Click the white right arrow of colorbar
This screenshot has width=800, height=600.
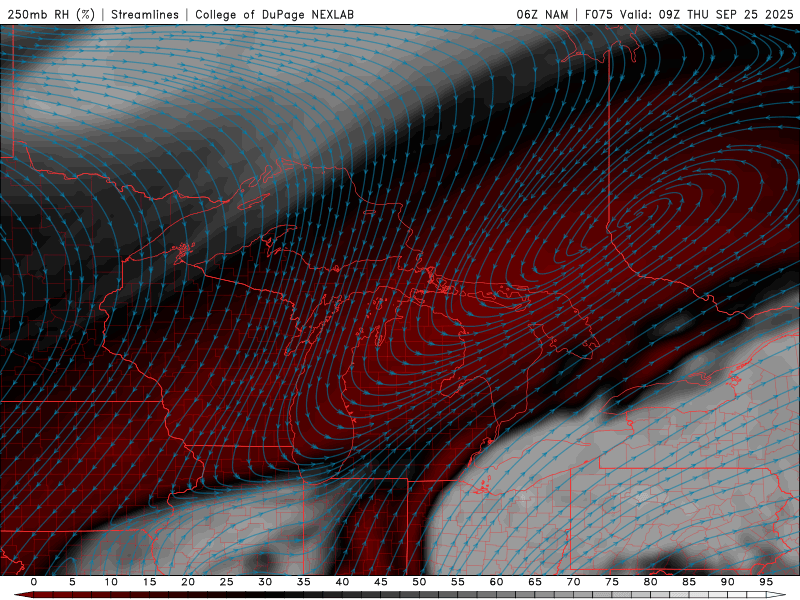777,595
